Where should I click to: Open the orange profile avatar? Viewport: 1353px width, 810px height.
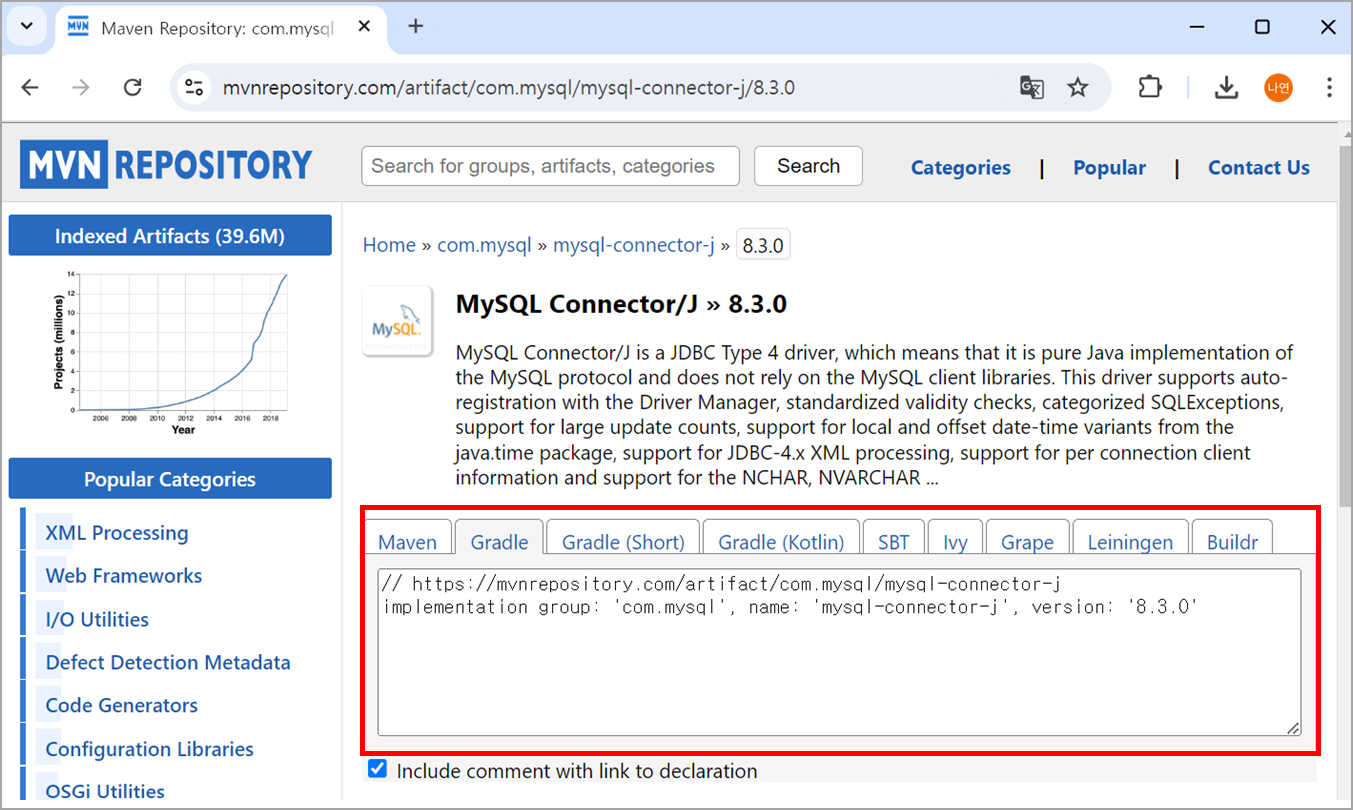click(1278, 88)
